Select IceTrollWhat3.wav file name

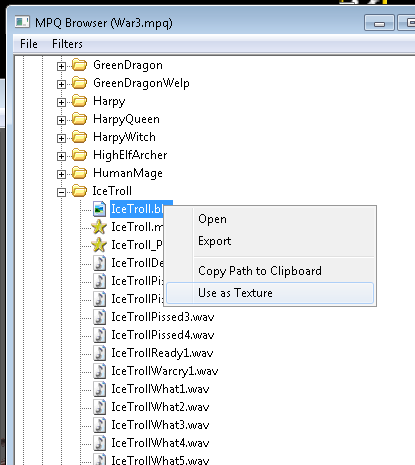point(160,425)
